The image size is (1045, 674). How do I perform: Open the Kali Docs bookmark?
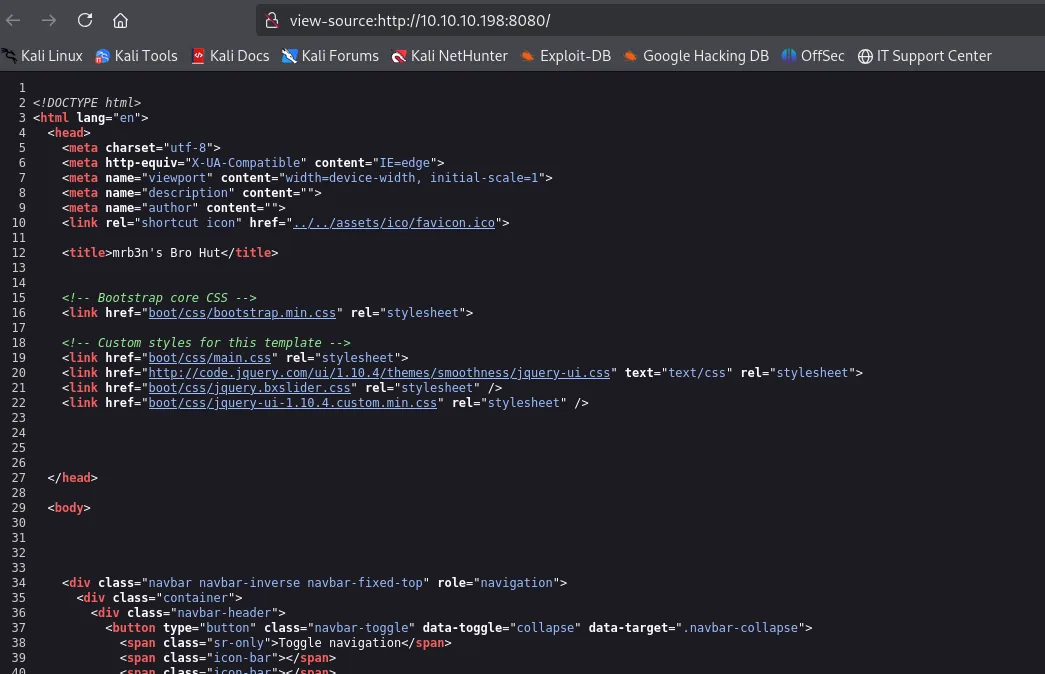tap(231, 56)
